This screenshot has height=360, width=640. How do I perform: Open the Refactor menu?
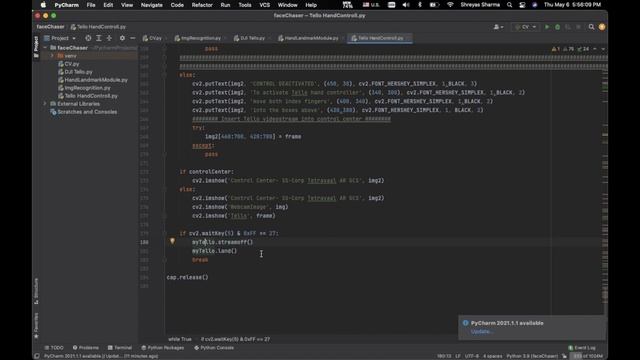click(x=202, y=5)
